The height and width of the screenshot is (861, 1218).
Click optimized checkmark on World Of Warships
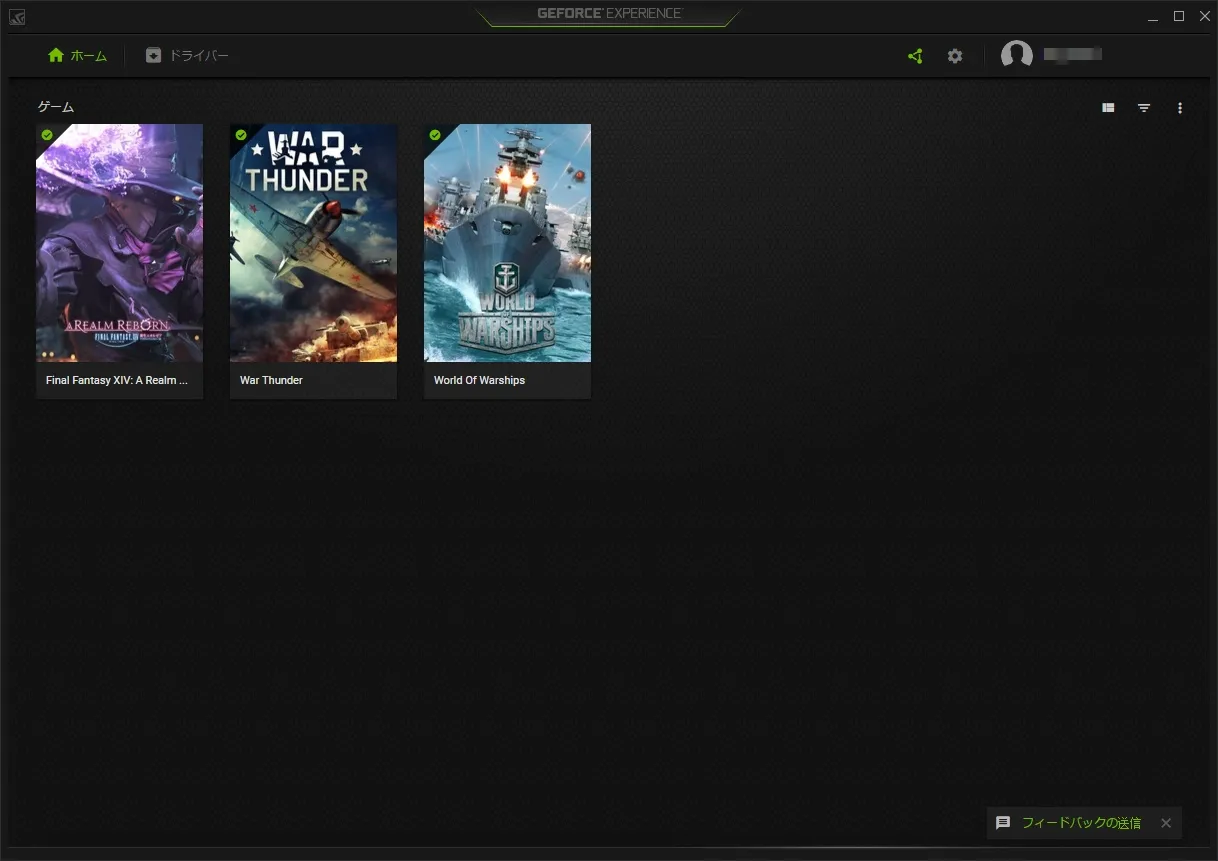coord(435,135)
